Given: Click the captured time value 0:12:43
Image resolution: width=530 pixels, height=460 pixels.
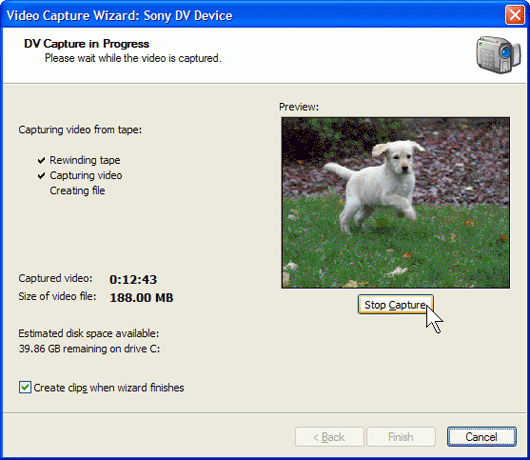Looking at the screenshot, I should 133,280.
